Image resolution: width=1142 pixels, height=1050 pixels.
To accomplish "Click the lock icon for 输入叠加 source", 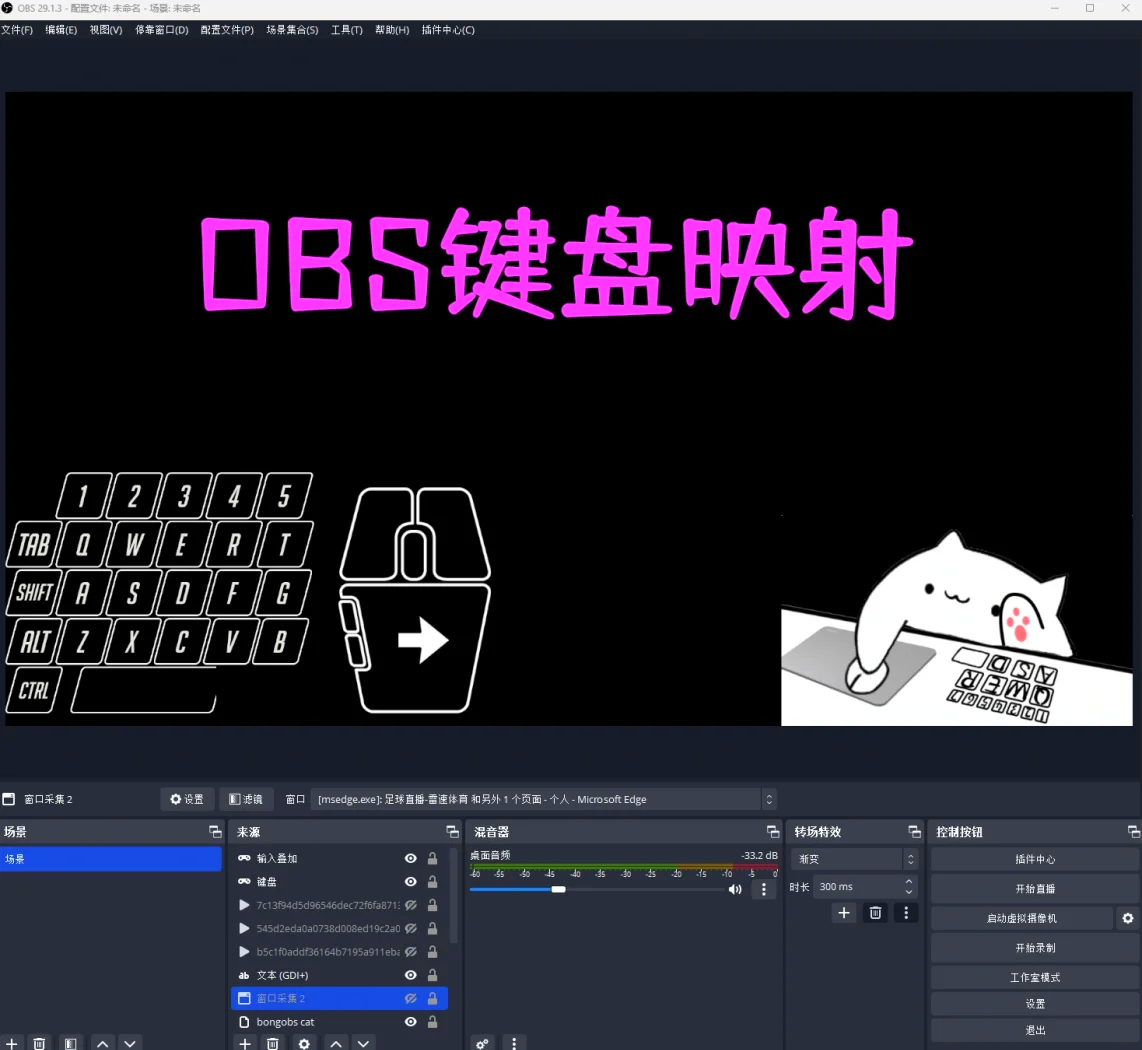I will click(432, 858).
